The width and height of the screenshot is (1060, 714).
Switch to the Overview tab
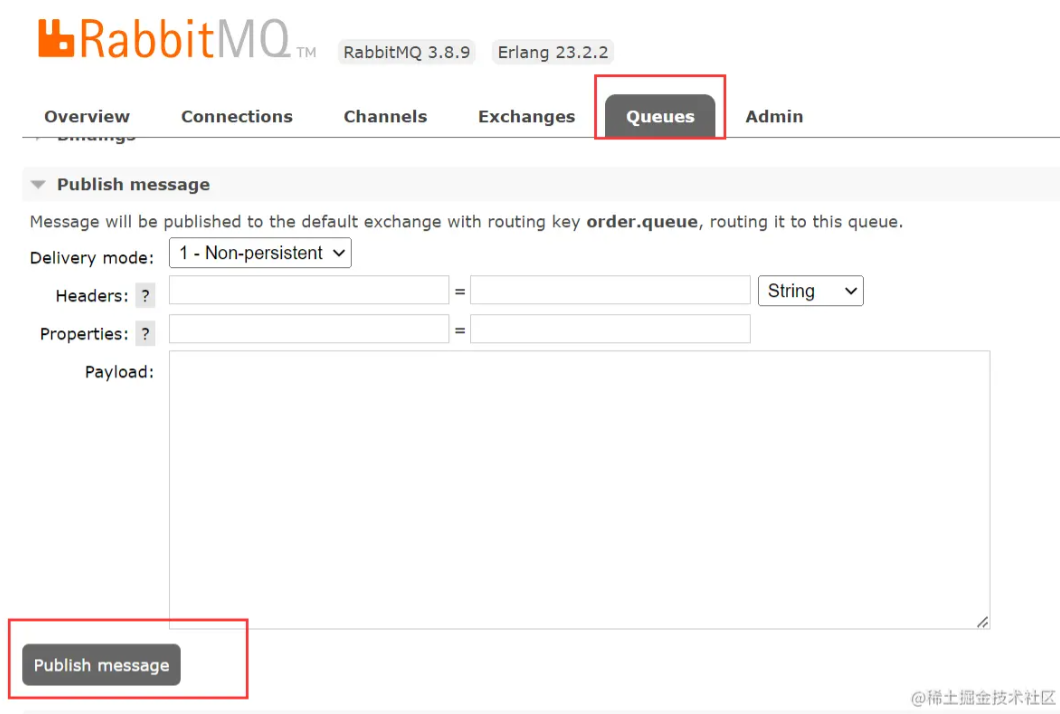click(x=87, y=116)
